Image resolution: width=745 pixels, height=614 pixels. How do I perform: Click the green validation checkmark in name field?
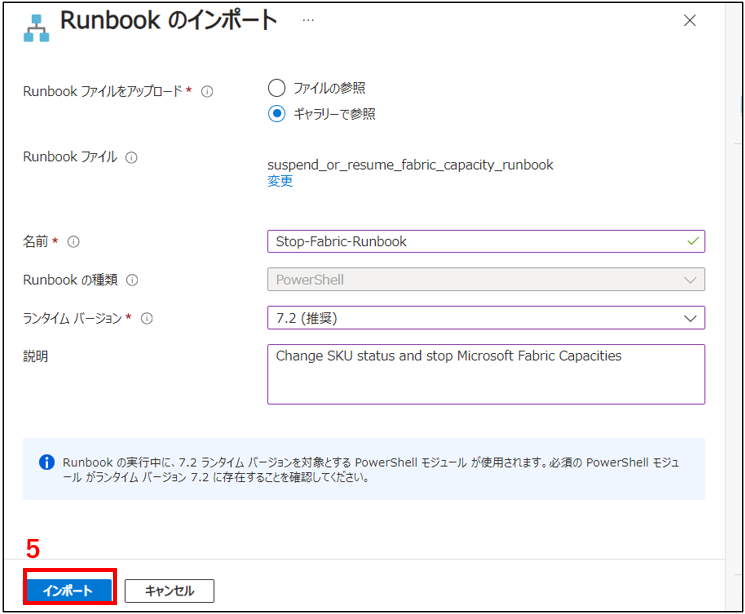pos(693,241)
